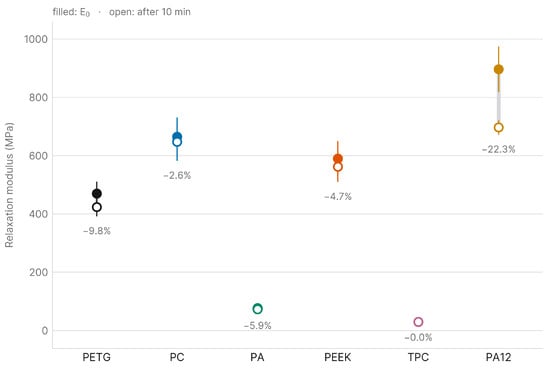550x370 pixels.
Task: Click the Relaxation modulus (MPa) axis title
Action: (9, 185)
